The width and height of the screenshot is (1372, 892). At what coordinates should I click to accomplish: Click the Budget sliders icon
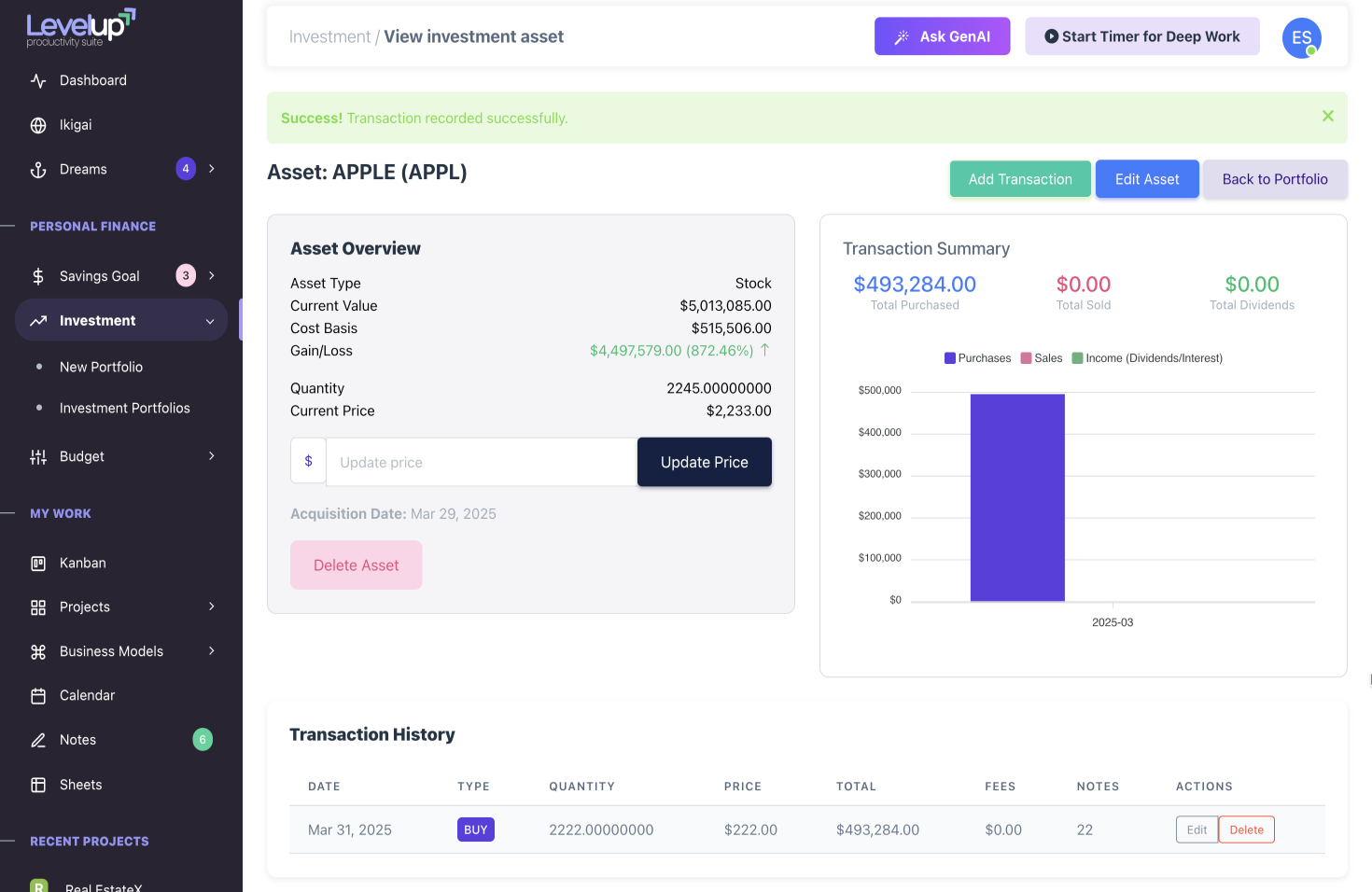38,457
